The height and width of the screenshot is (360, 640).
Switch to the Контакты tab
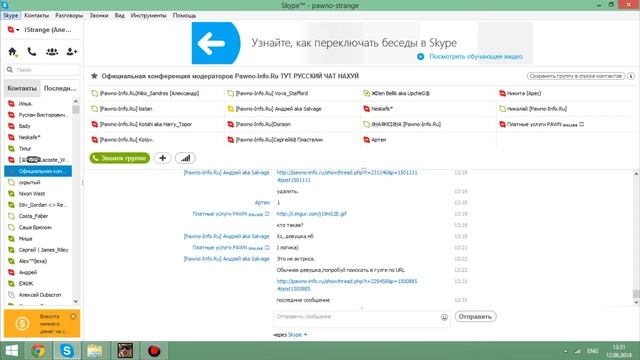click(22, 88)
